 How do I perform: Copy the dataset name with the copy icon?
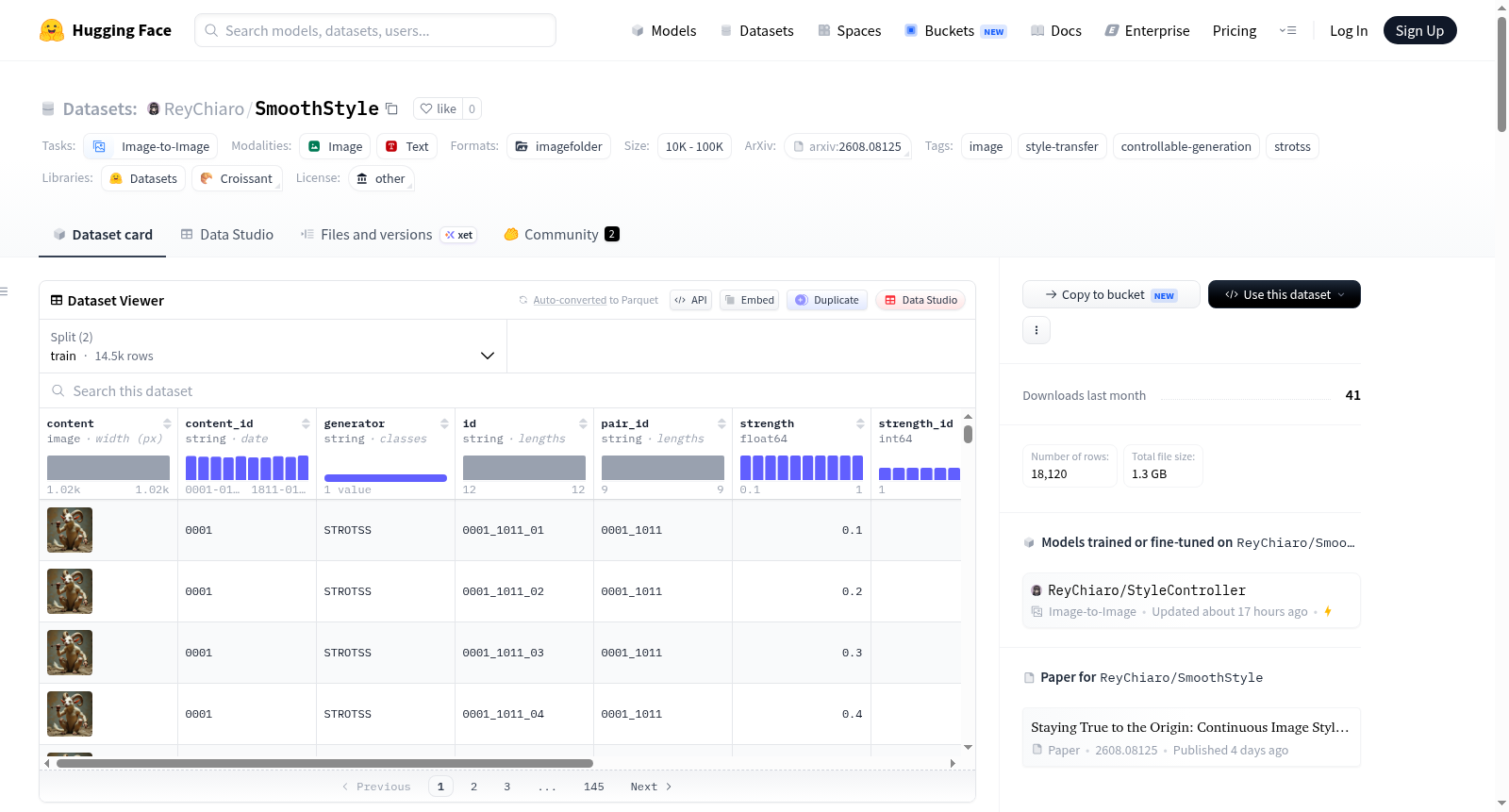pyautogui.click(x=391, y=108)
